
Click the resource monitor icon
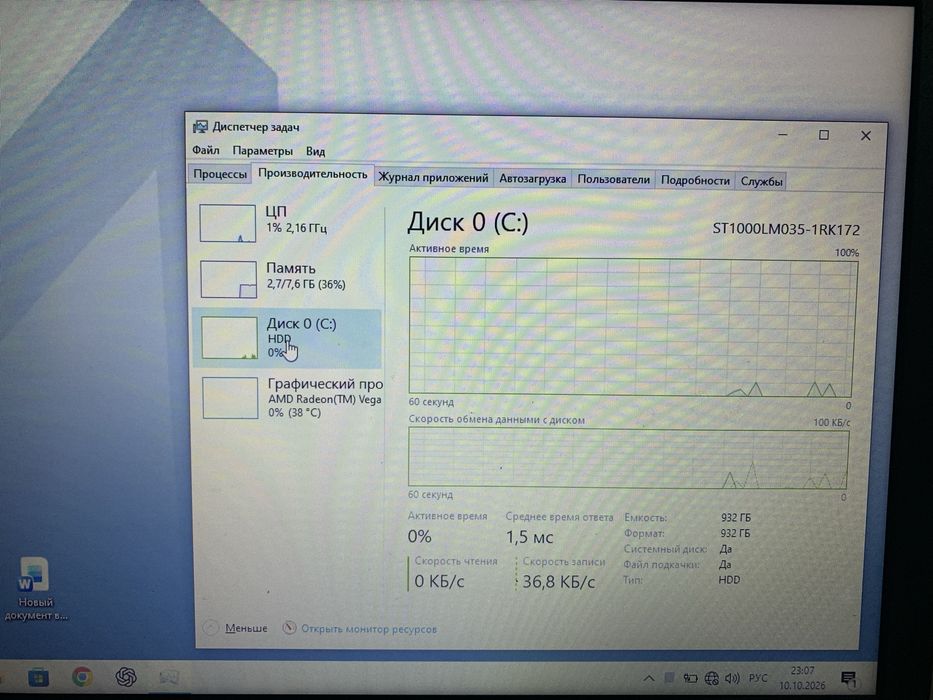tap(289, 628)
